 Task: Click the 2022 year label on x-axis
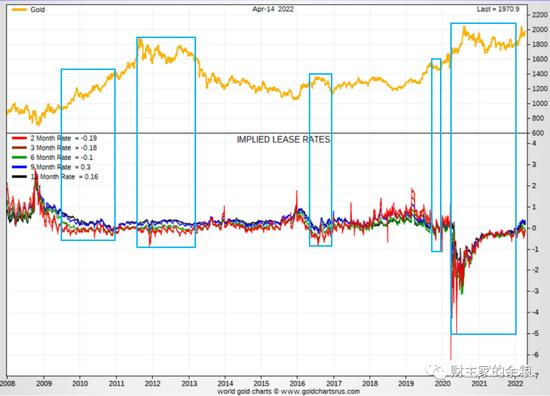515,383
